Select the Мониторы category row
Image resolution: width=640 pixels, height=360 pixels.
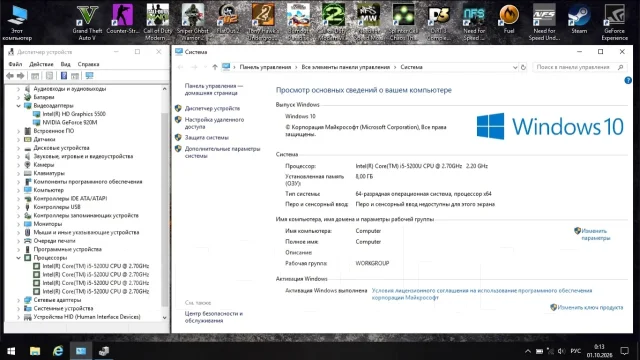click(48, 224)
